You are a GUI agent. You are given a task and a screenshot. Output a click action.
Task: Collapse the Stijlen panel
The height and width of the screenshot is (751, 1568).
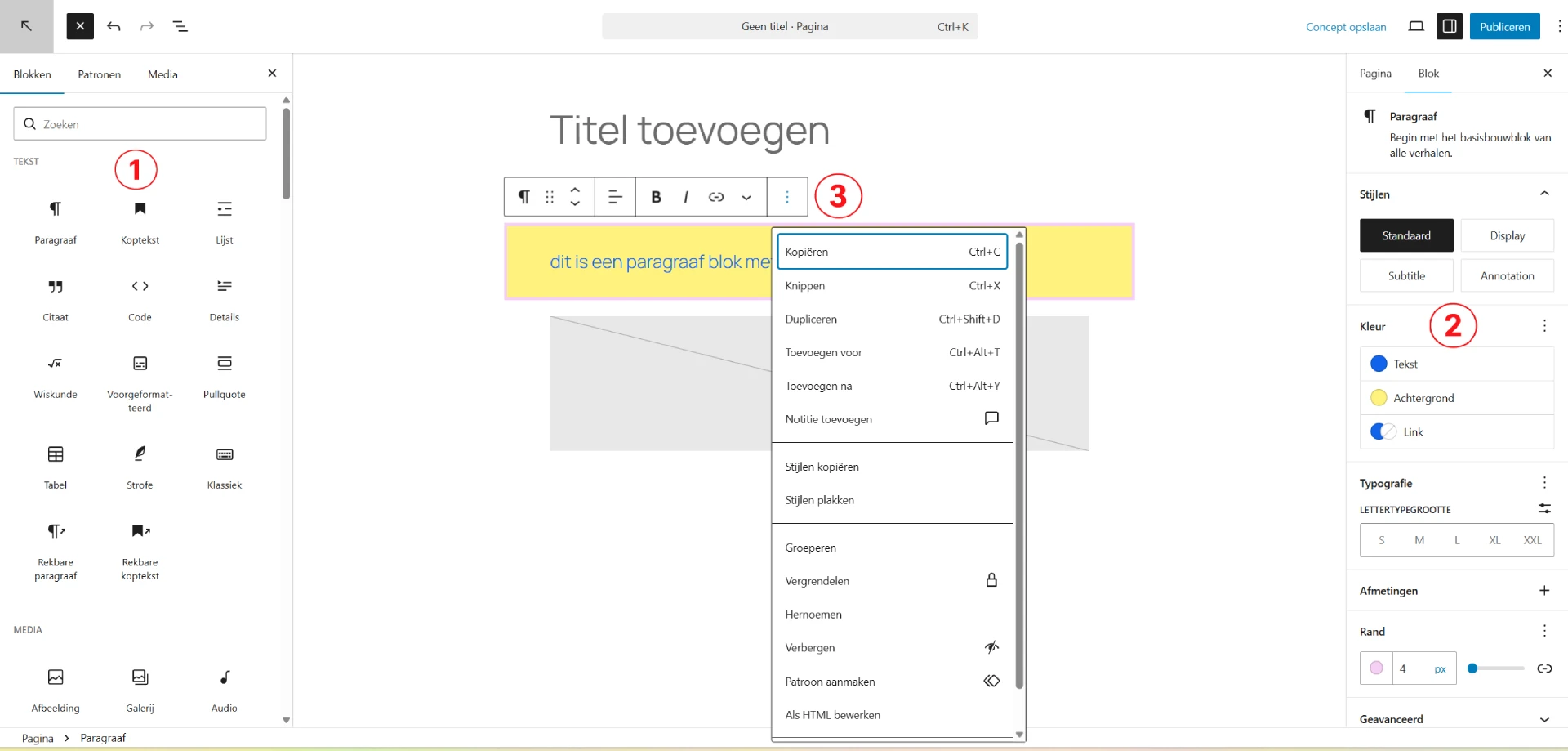[1544, 194]
